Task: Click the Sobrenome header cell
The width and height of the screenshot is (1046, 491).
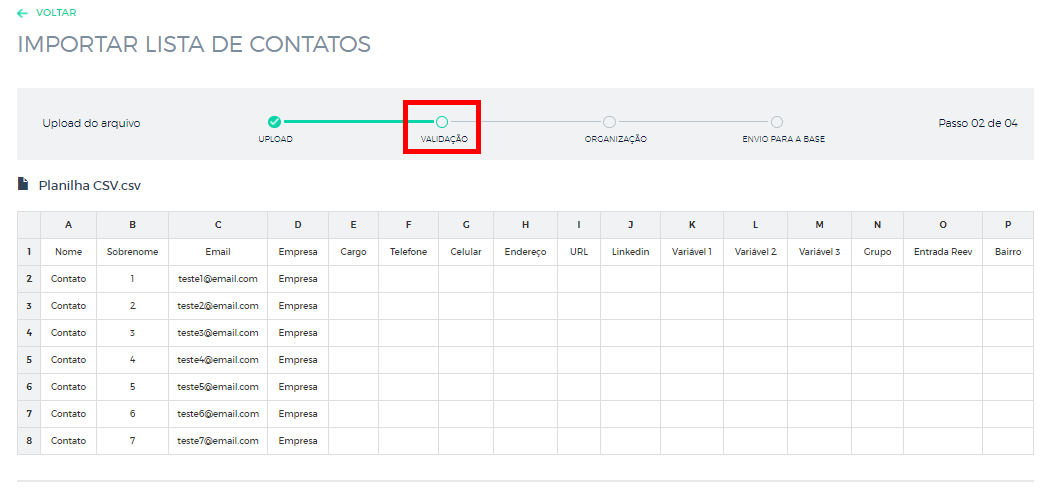Action: point(133,252)
